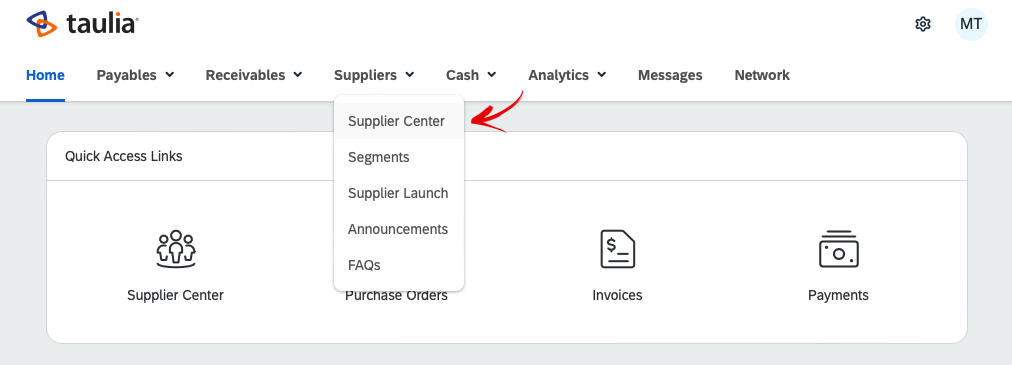The height and width of the screenshot is (365, 1012).
Task: Go to the Home tab
Action: coord(45,75)
